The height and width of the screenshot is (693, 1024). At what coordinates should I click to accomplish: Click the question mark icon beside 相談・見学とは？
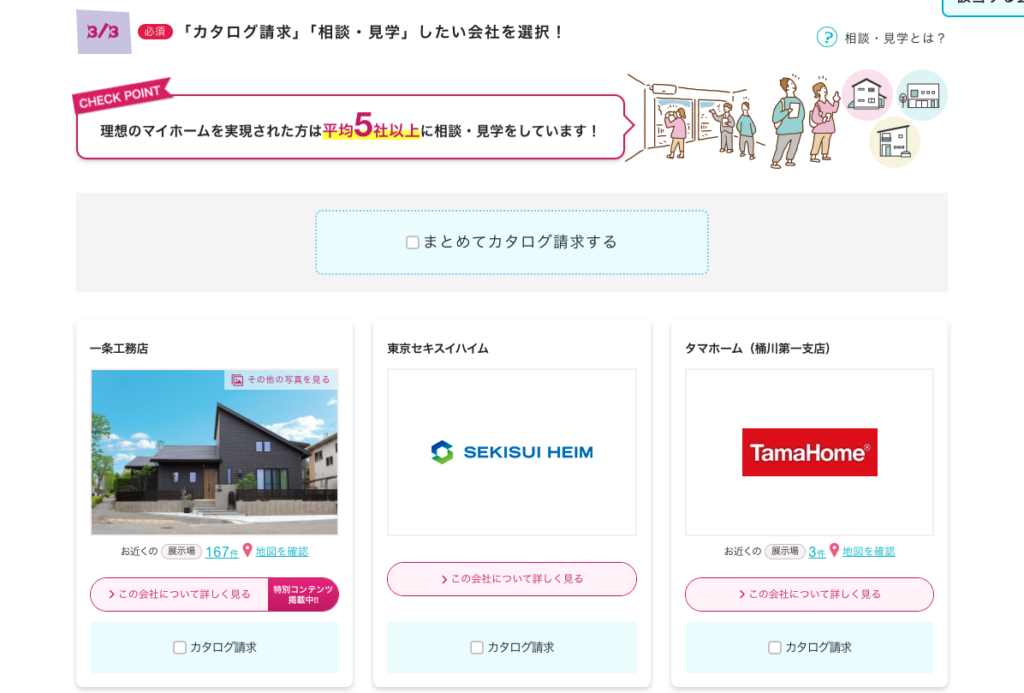coord(826,38)
